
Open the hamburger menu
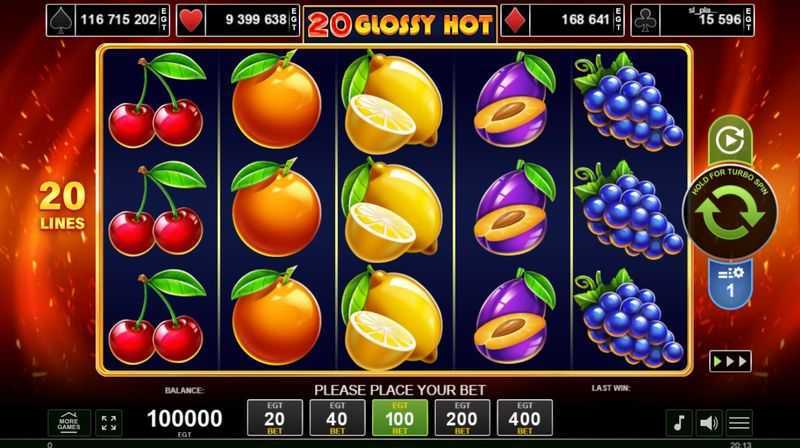(739, 423)
